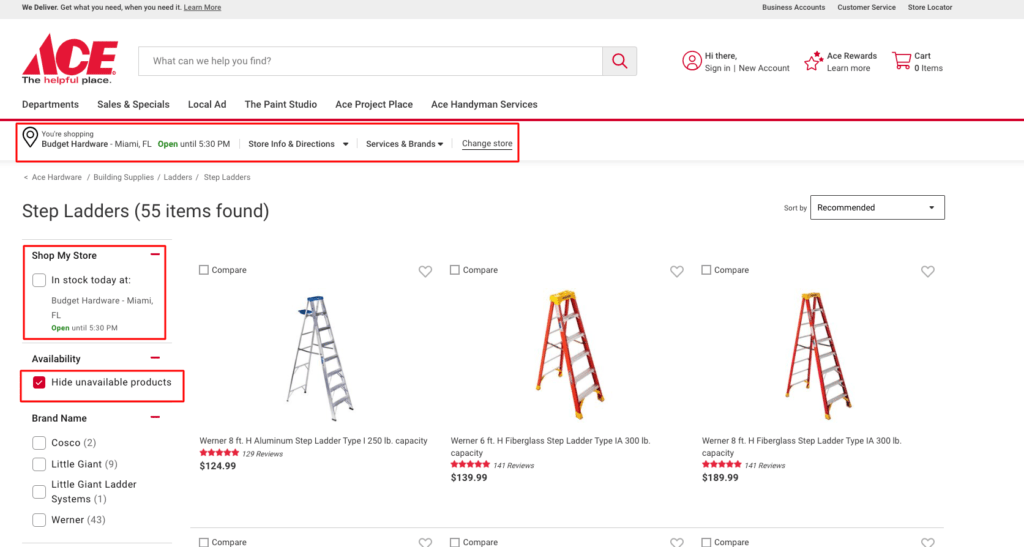Favorite the Werner 8 ft. Fiberglass ladder heart

[x=927, y=271]
